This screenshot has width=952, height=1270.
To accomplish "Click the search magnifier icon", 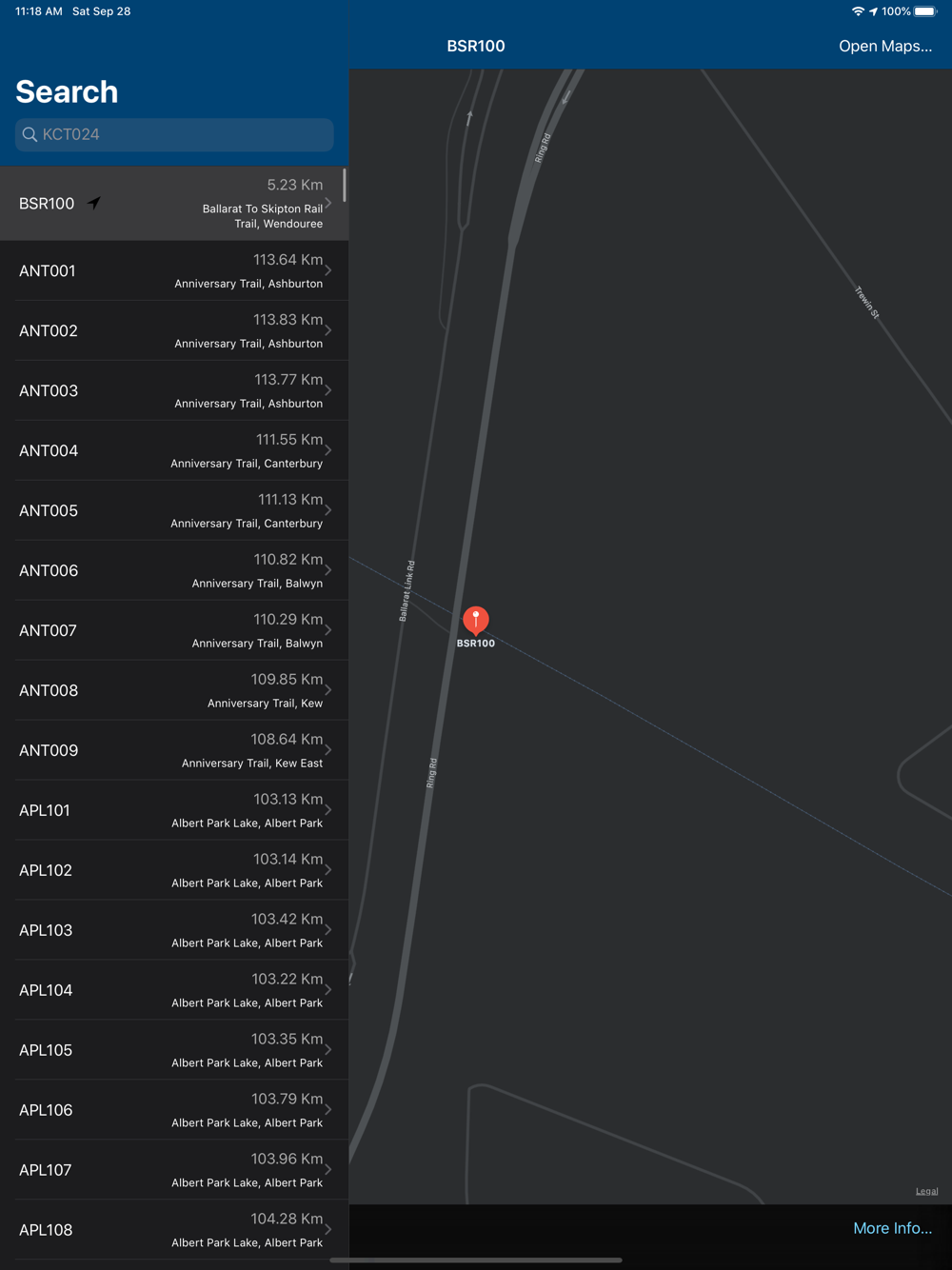I will (x=30, y=134).
